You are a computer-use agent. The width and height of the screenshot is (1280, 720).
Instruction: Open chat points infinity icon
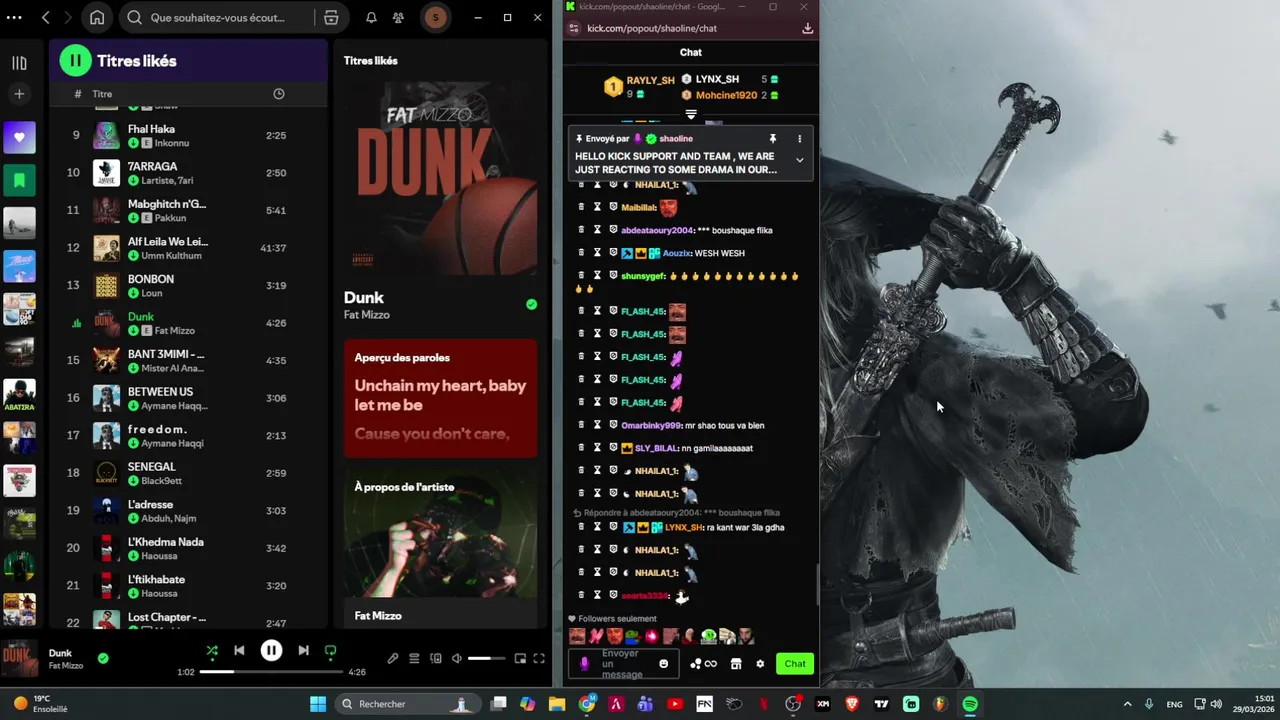704,664
